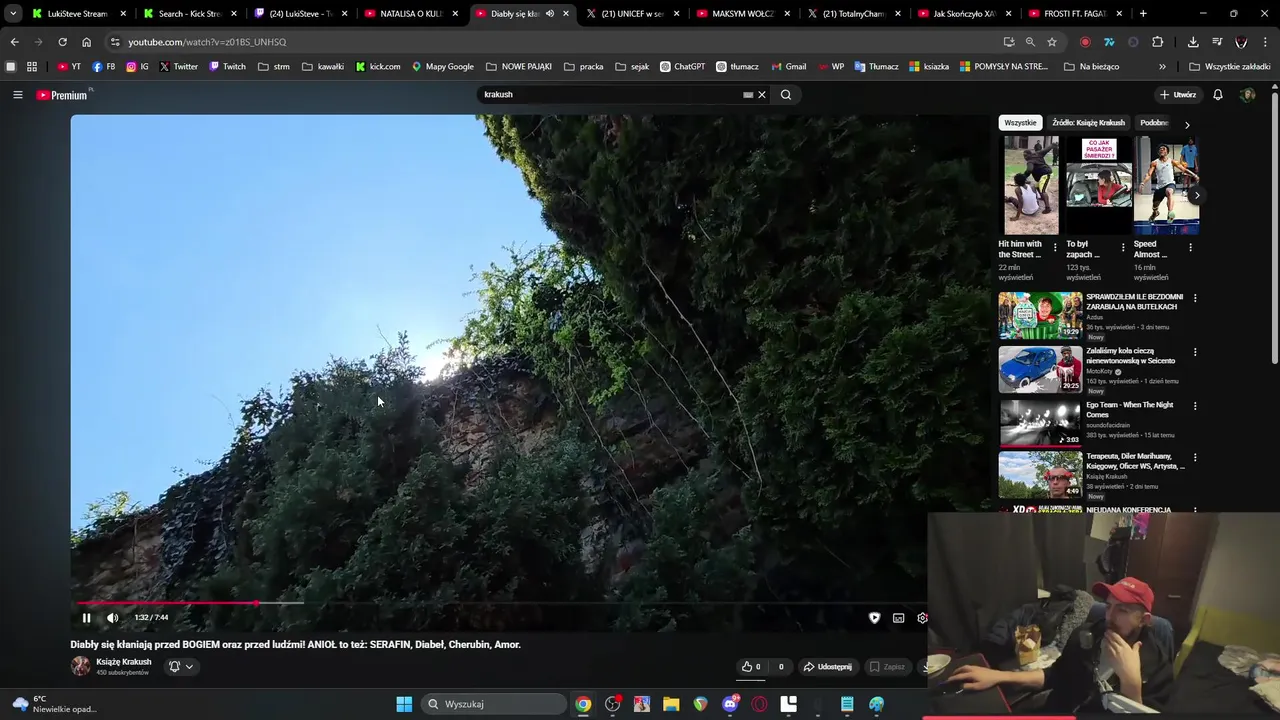Open the 'ChatGPT' bookmark
The width and height of the screenshot is (1280, 720).
click(x=681, y=67)
